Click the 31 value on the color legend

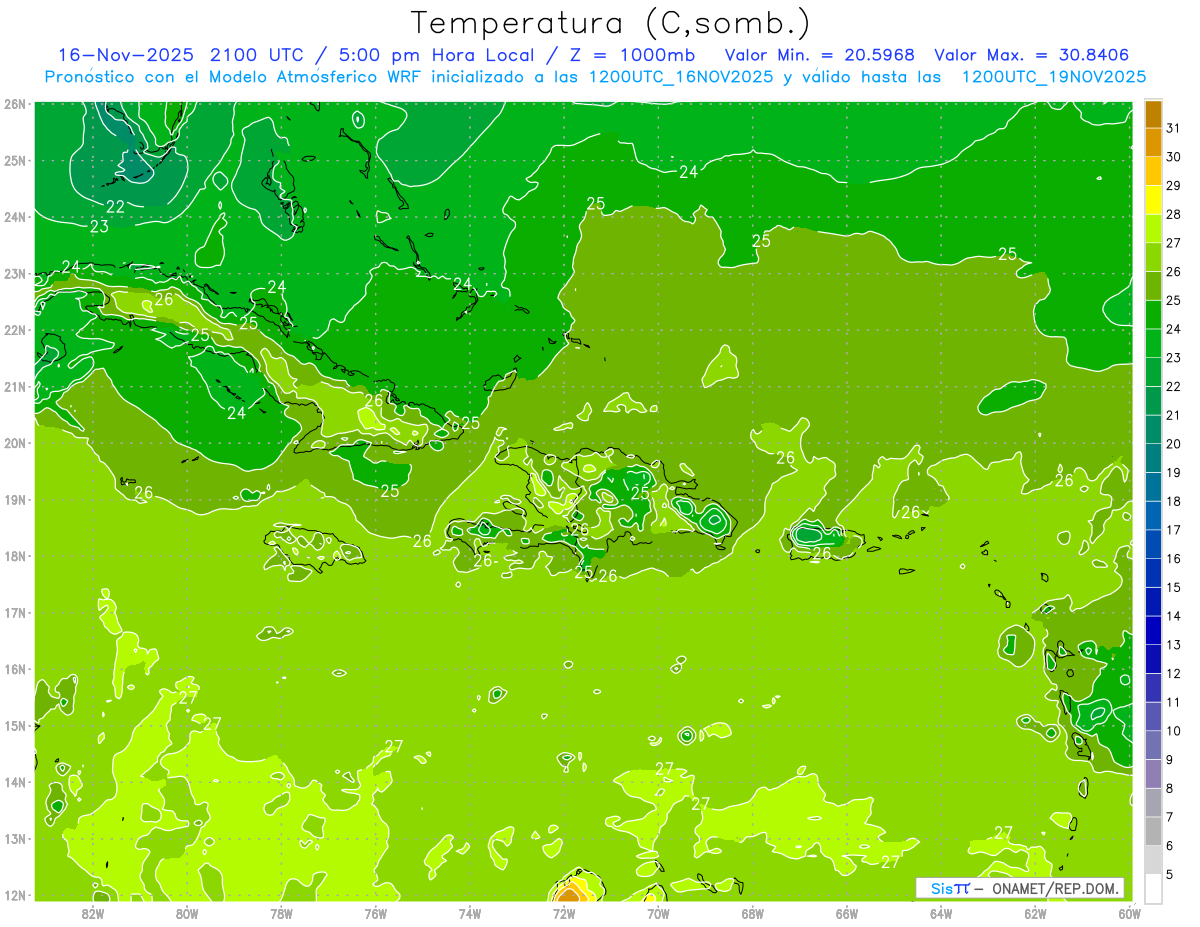tap(1172, 127)
